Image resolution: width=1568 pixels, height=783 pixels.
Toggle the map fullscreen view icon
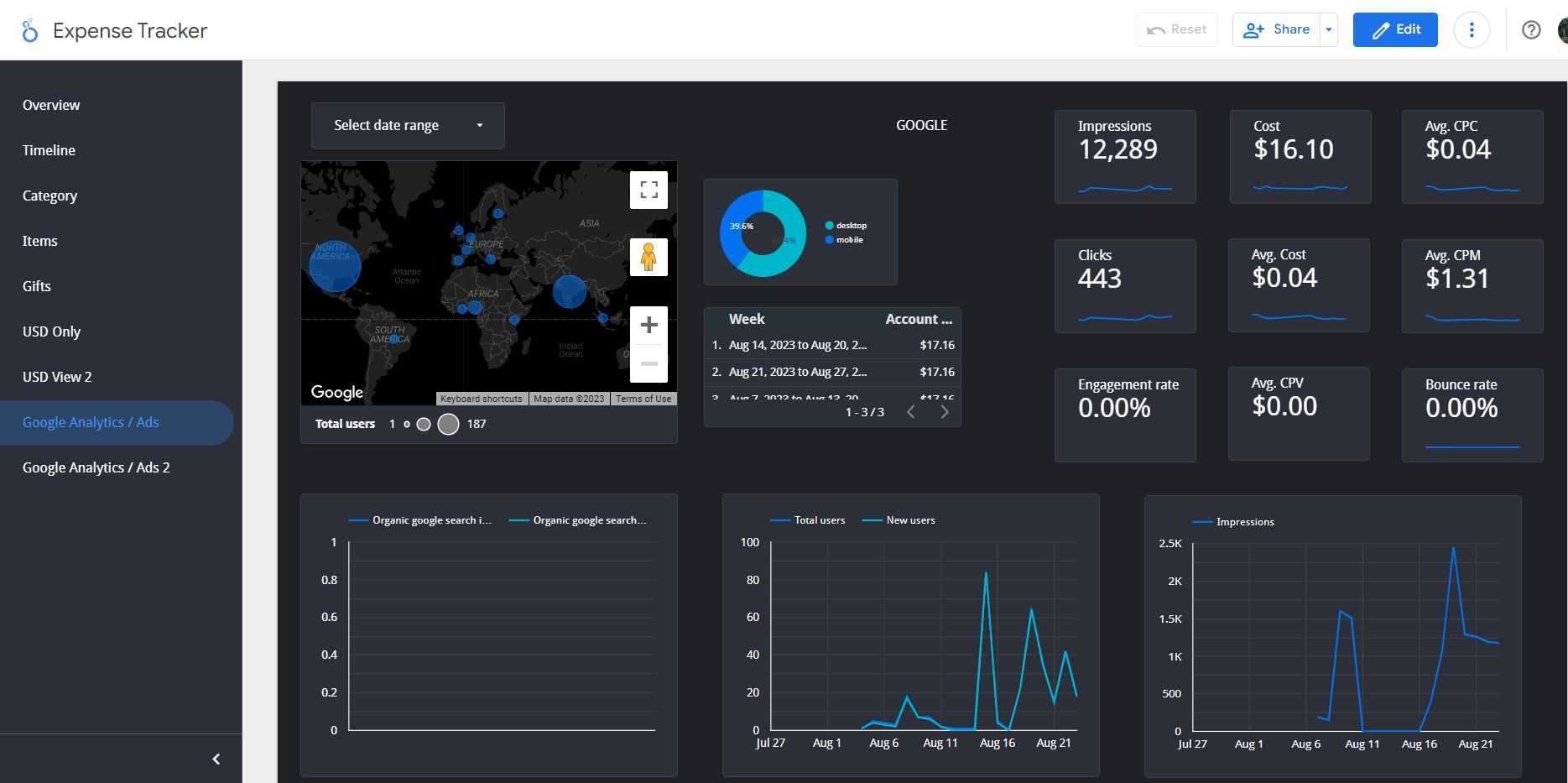[x=649, y=190]
